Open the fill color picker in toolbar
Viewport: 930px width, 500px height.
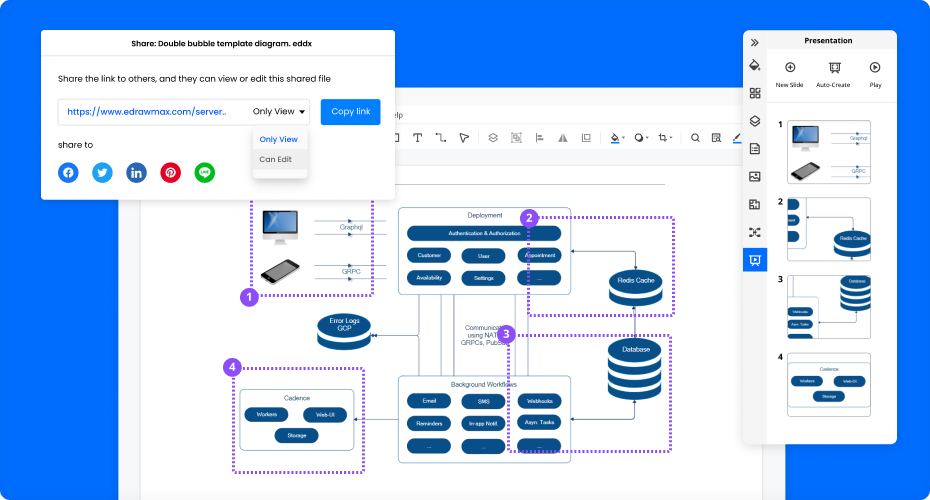pos(616,138)
